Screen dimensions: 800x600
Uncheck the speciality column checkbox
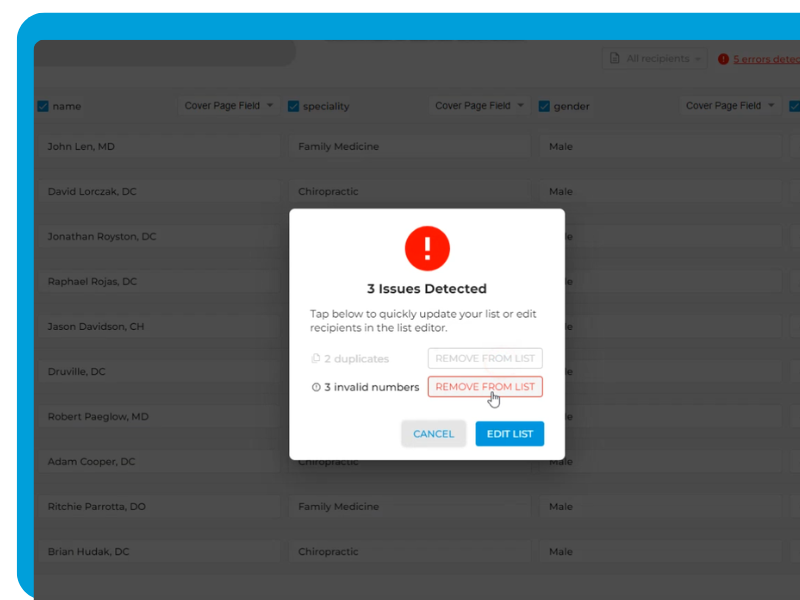click(x=293, y=106)
